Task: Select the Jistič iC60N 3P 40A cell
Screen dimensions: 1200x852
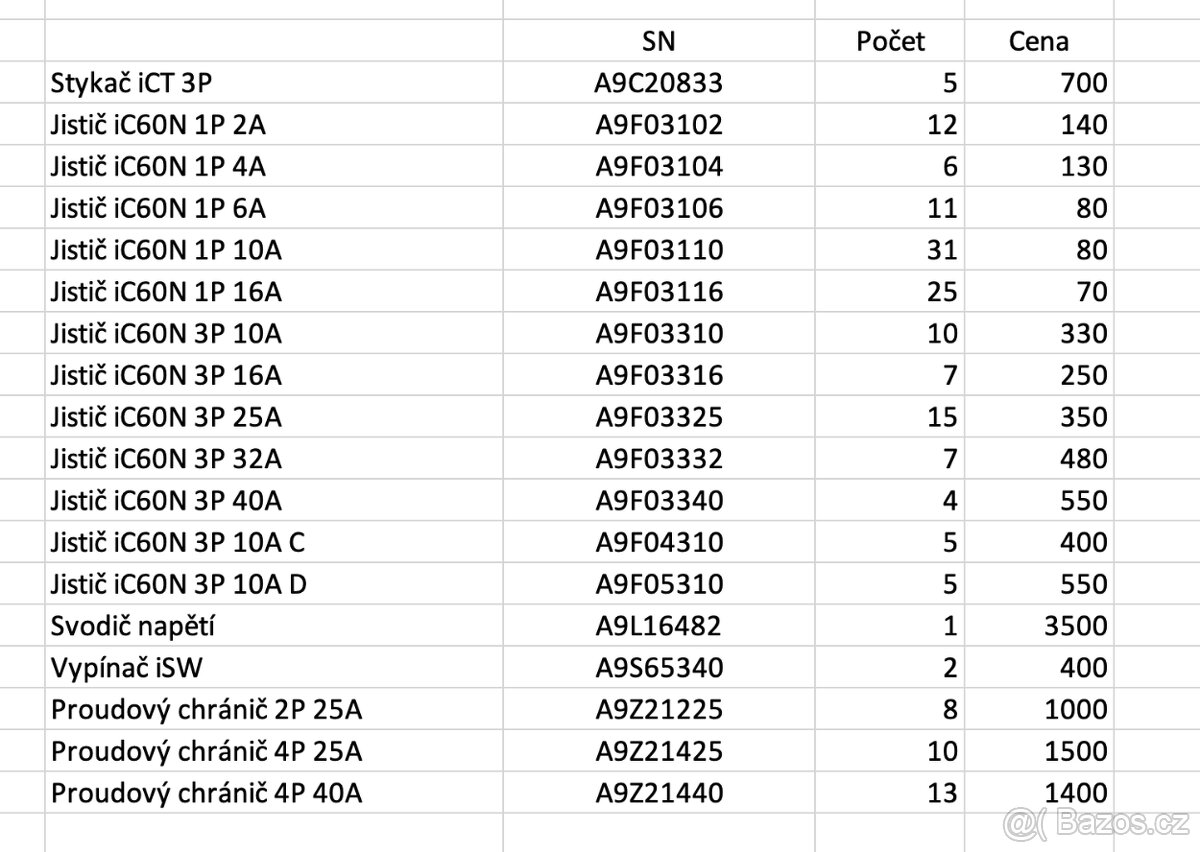Action: (x=166, y=500)
